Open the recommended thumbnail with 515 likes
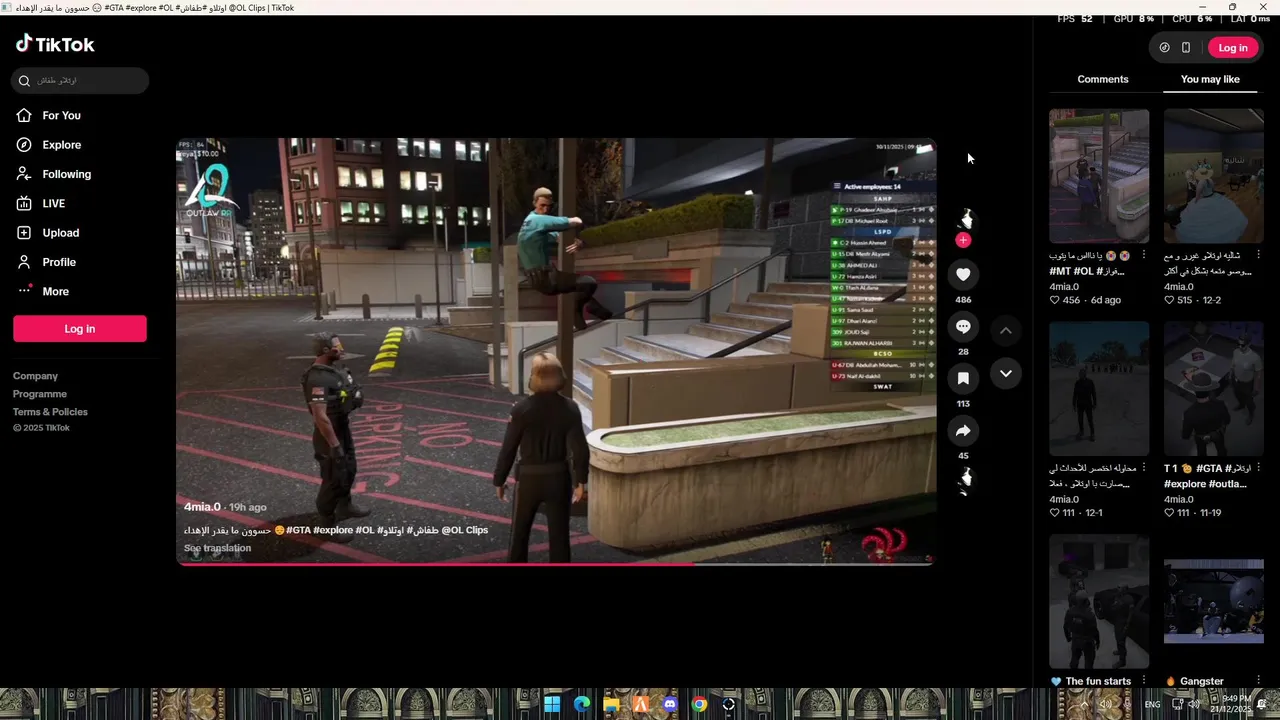This screenshot has height=720, width=1280. (x=1214, y=176)
